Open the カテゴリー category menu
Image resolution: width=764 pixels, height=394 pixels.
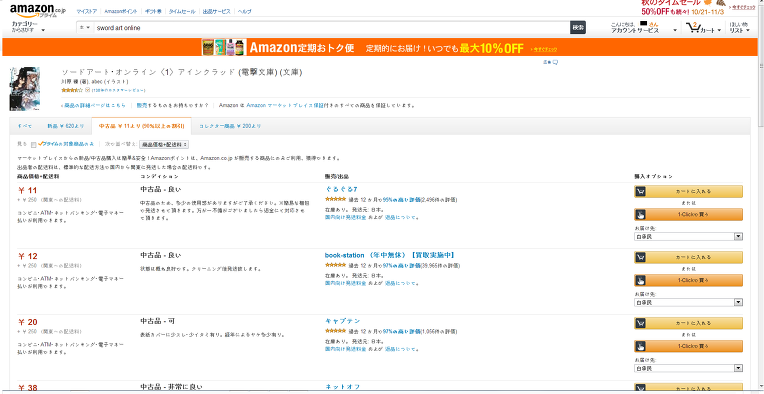pos(28,27)
